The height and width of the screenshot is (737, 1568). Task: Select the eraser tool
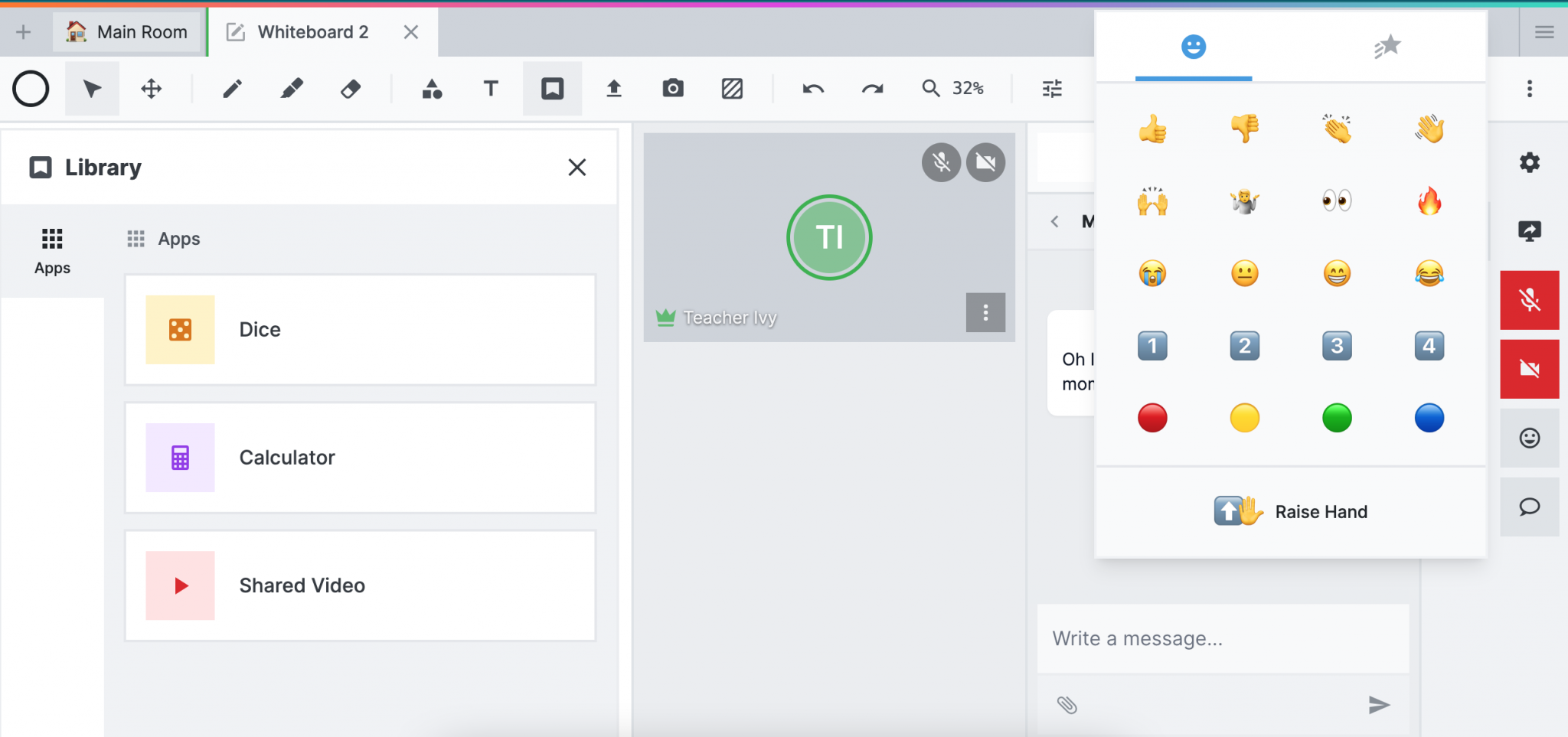351,88
